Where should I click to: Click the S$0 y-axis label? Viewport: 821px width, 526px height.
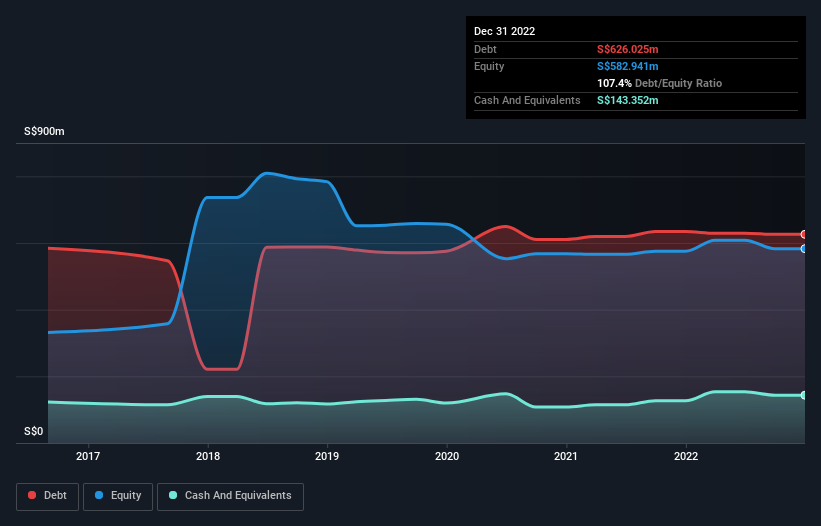pos(34,431)
